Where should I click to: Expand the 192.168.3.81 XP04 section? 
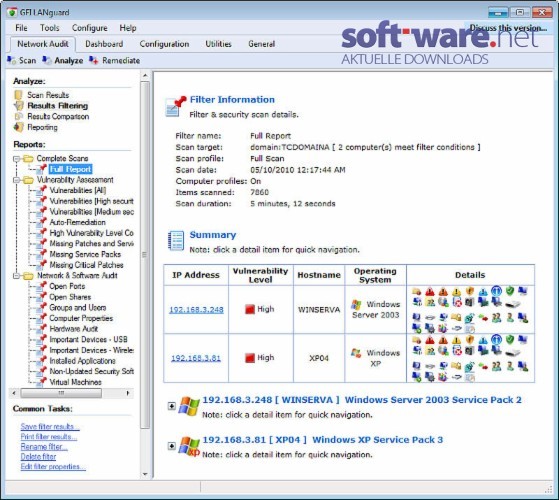pos(171,446)
